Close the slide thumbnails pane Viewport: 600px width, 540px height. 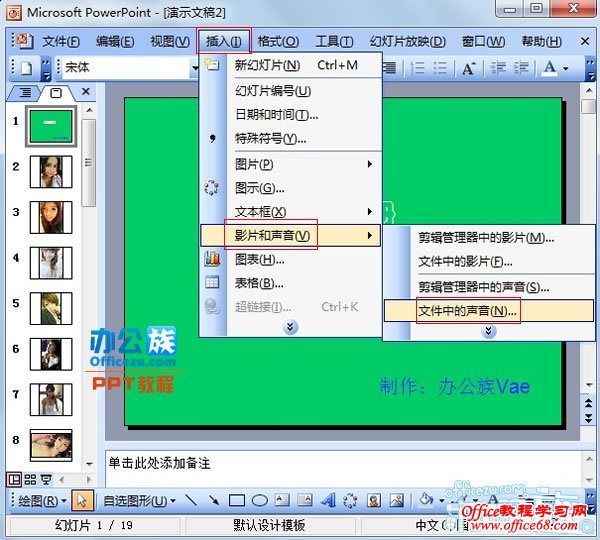click(x=86, y=91)
